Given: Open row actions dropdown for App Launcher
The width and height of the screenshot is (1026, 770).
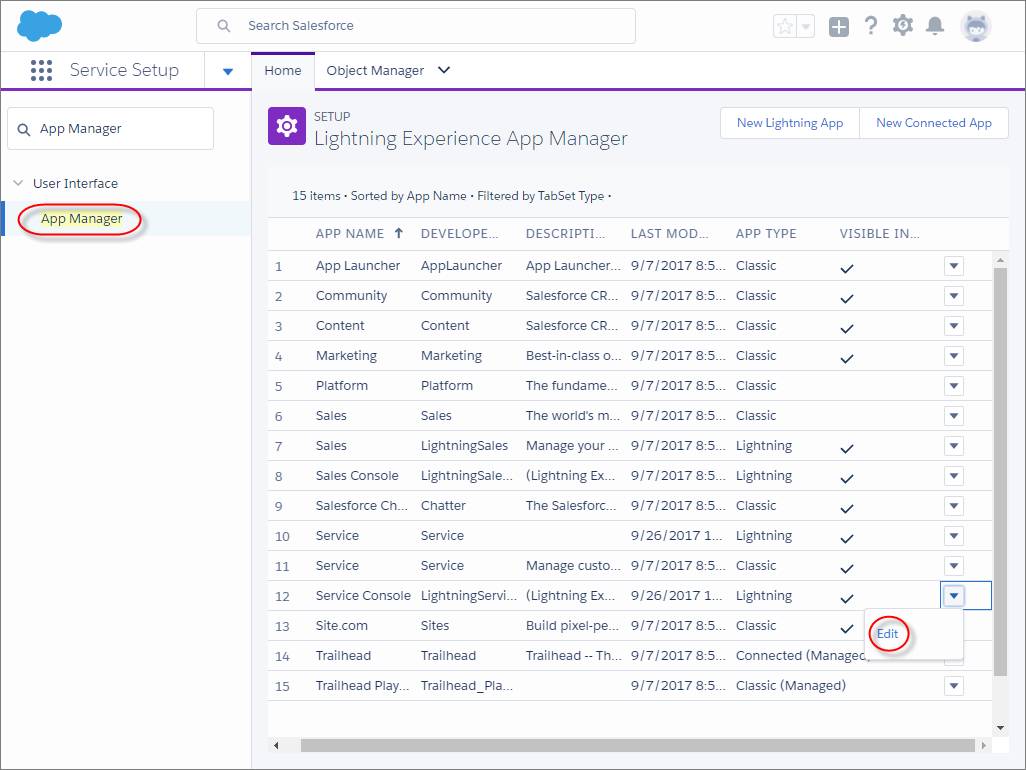Looking at the screenshot, I should tap(953, 266).
